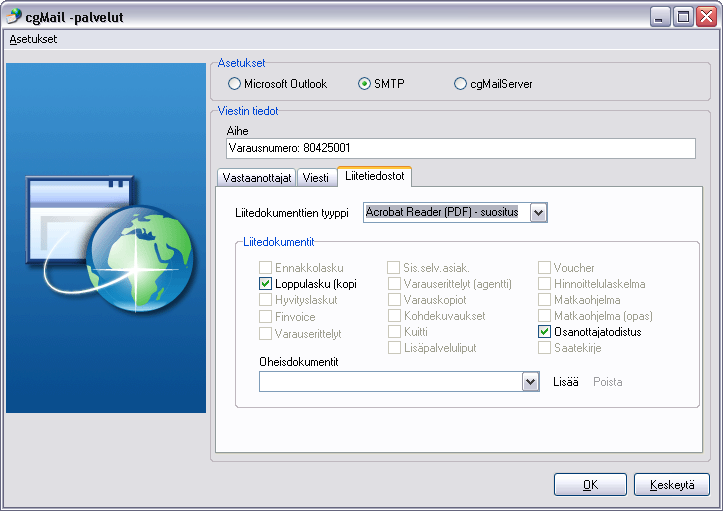Open the Liitedokumenttien tyyppi dropdown arrow
This screenshot has height=511, width=723.
(538, 213)
